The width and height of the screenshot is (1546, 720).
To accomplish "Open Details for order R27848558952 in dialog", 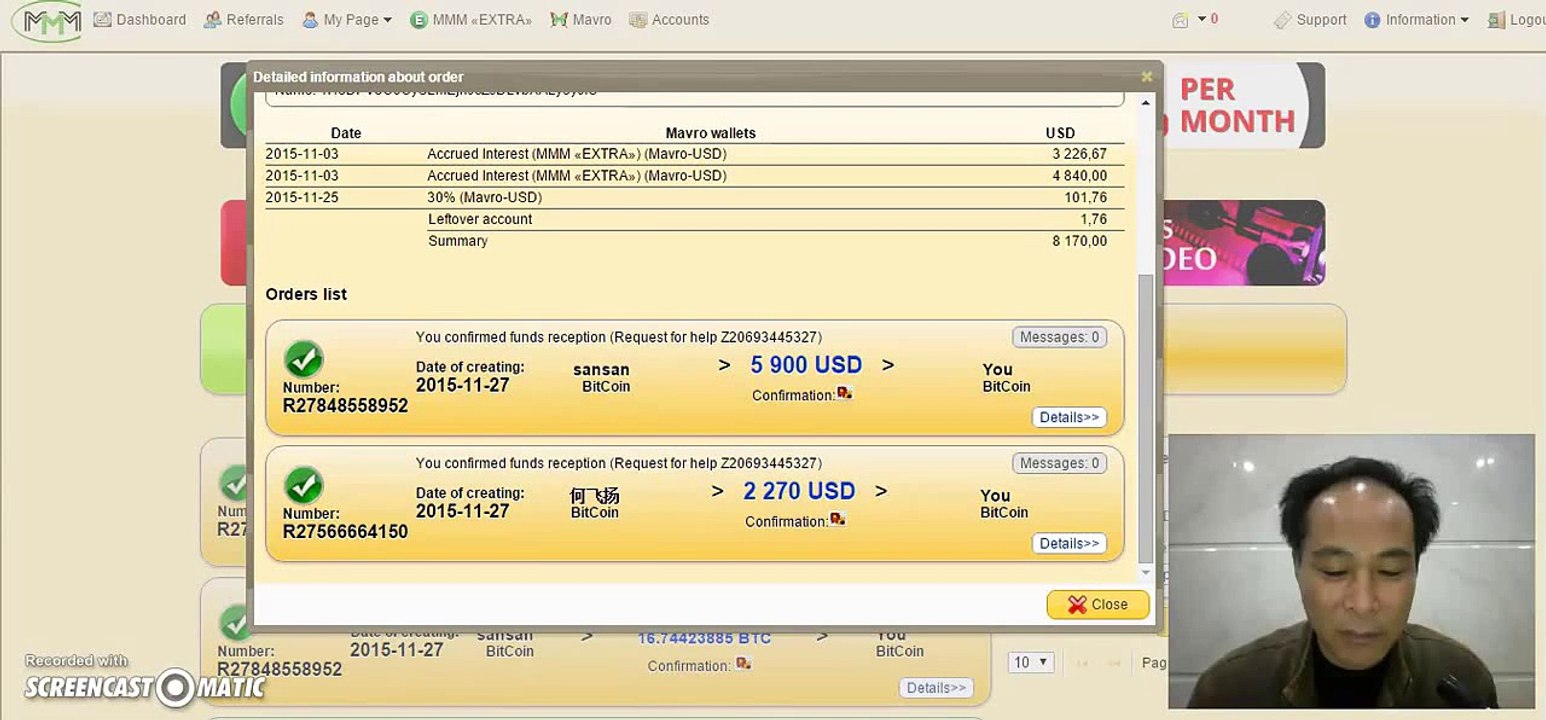I will tap(1069, 417).
